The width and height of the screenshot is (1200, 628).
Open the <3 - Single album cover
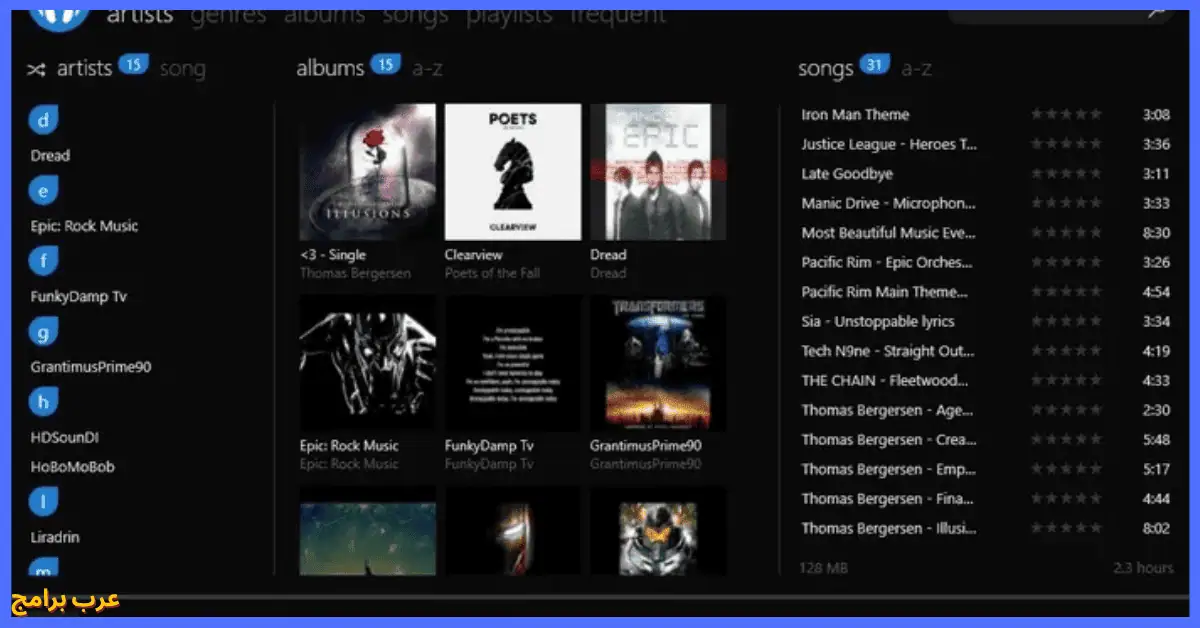pos(367,172)
